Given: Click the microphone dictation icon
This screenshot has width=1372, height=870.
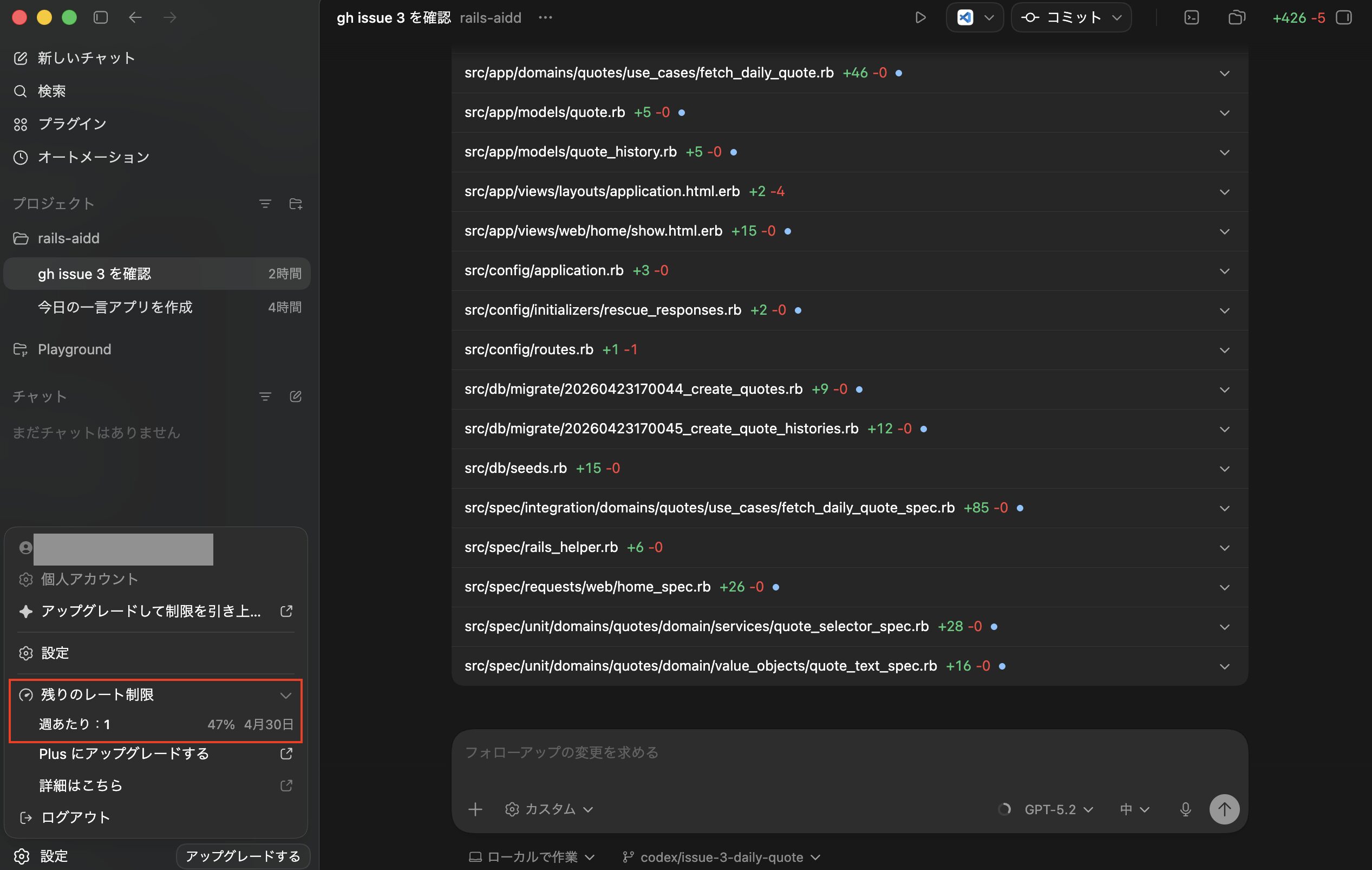Looking at the screenshot, I should [x=1185, y=809].
